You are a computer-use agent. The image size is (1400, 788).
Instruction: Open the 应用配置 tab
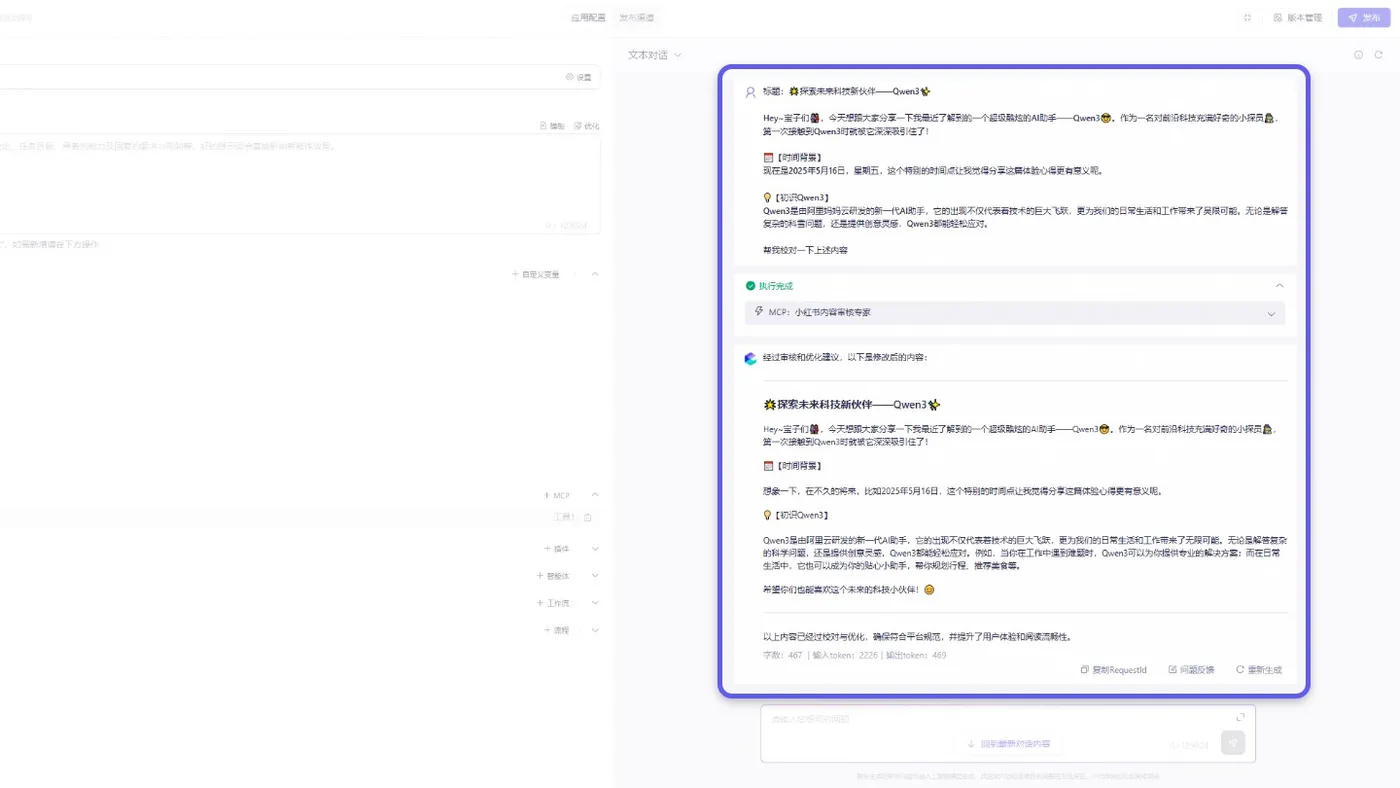[x=588, y=17]
